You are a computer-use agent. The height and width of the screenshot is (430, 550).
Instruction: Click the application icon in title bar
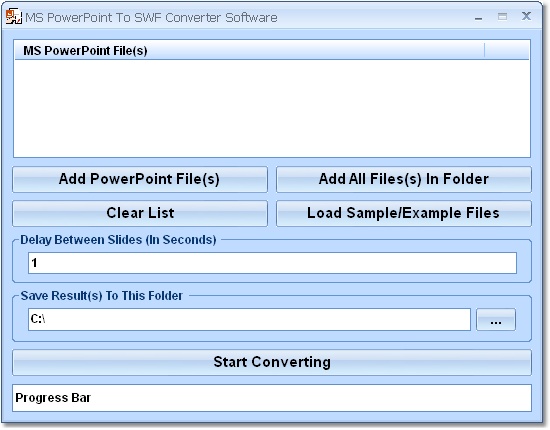pos(14,16)
